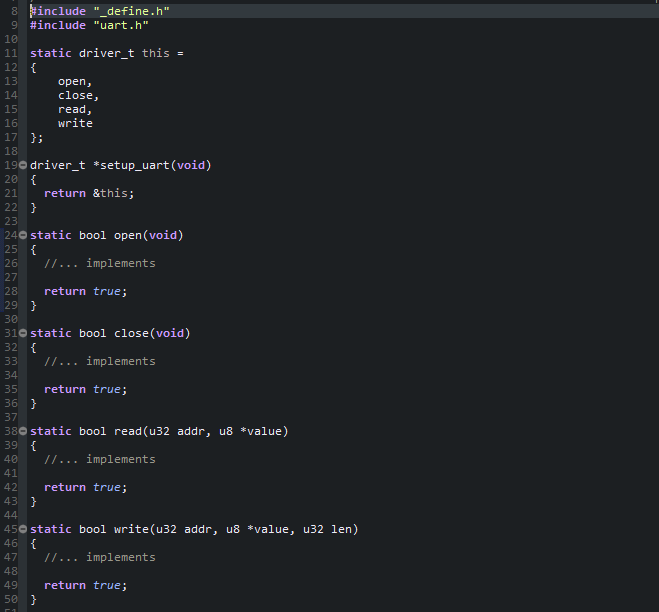Click driver_t in the static declaration
The height and width of the screenshot is (612, 659).
107,53
